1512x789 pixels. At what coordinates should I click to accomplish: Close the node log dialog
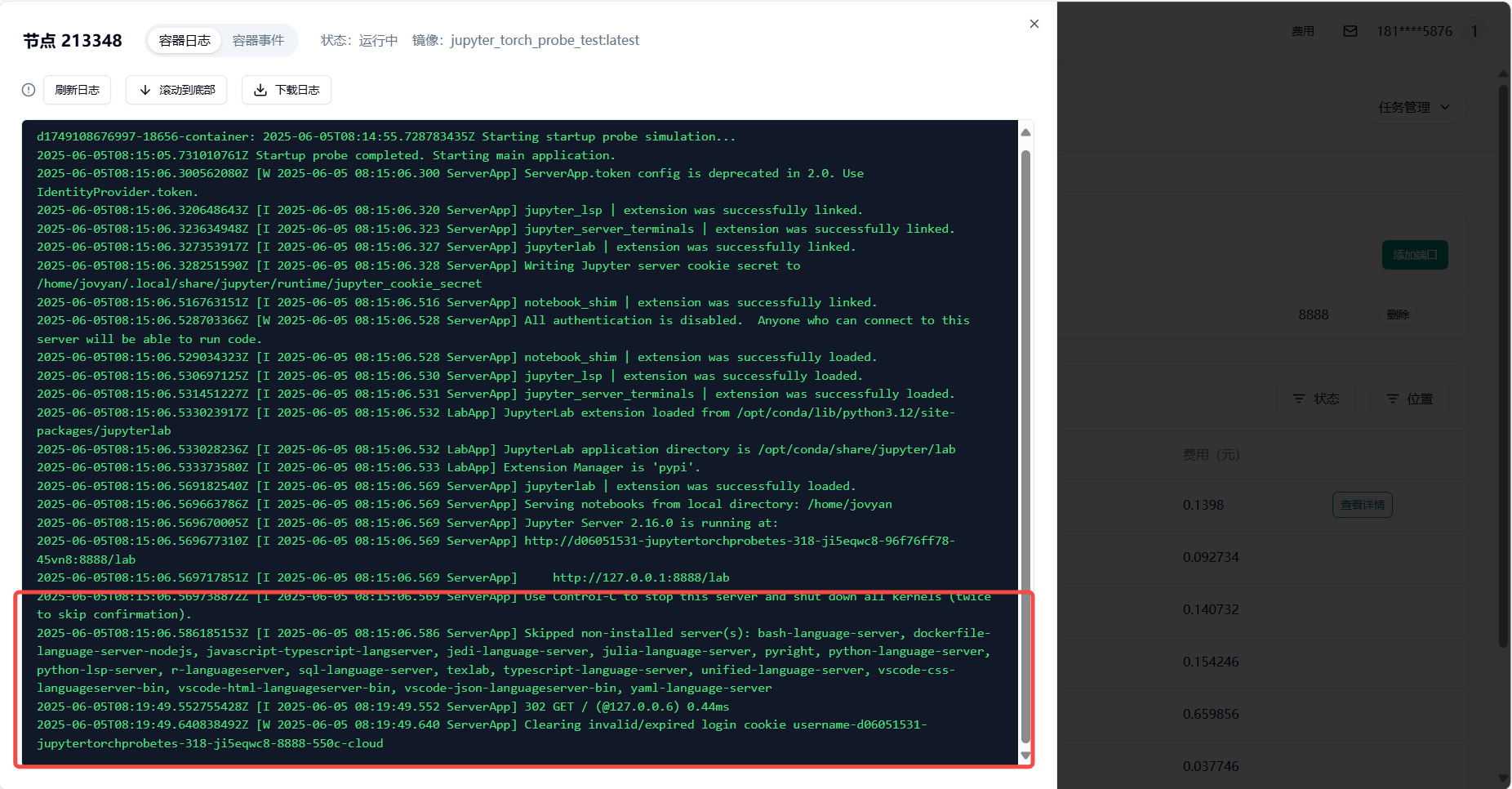point(1034,24)
